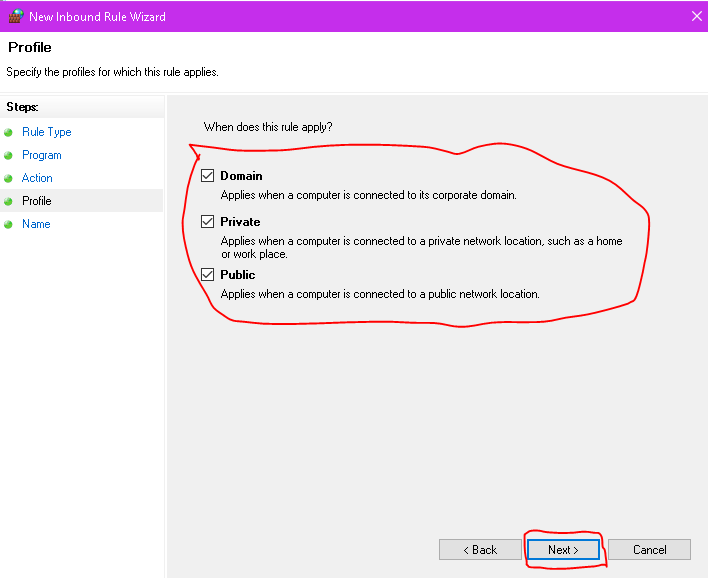Click the green bullet beside Rule Type
This screenshot has height=578, width=708.
[x=8, y=132]
